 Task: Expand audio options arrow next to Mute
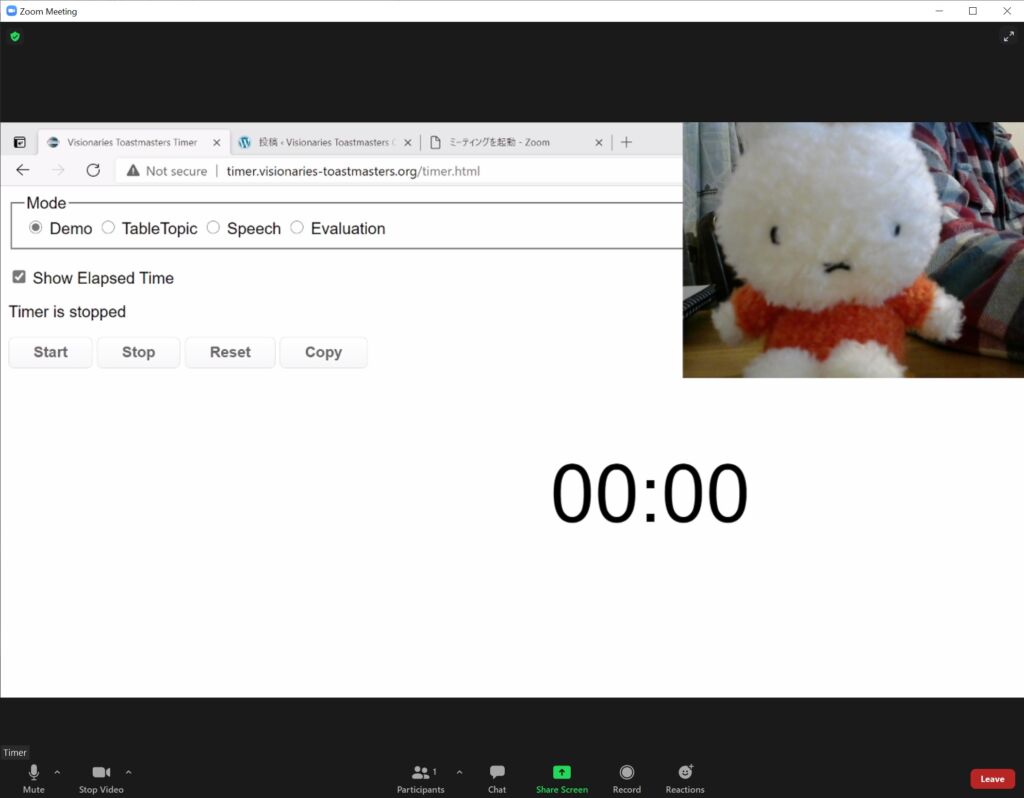[57, 773]
